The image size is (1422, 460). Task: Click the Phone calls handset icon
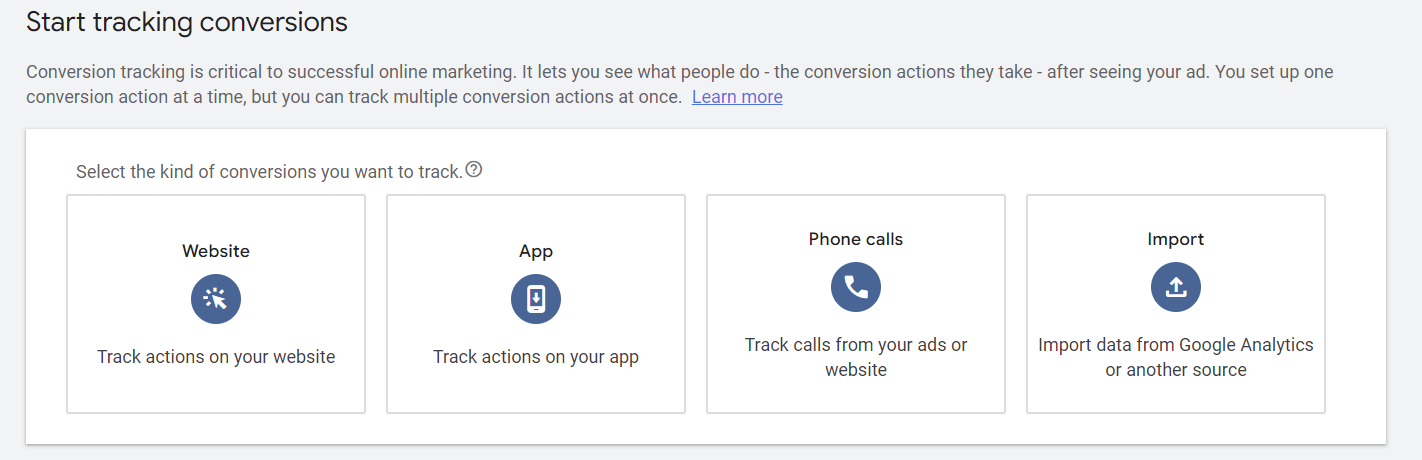(x=856, y=287)
